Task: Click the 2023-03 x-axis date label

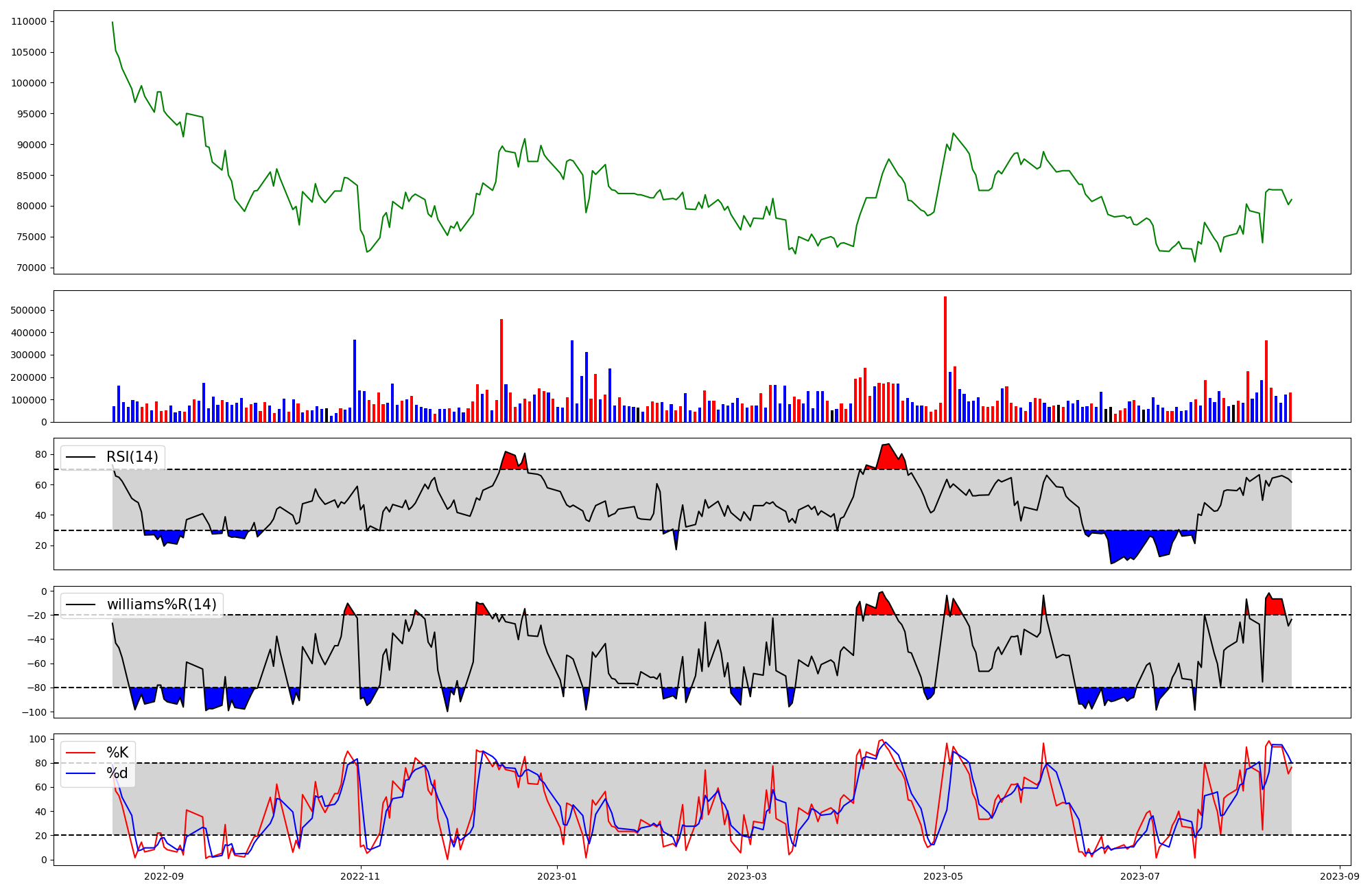Action: point(747,876)
